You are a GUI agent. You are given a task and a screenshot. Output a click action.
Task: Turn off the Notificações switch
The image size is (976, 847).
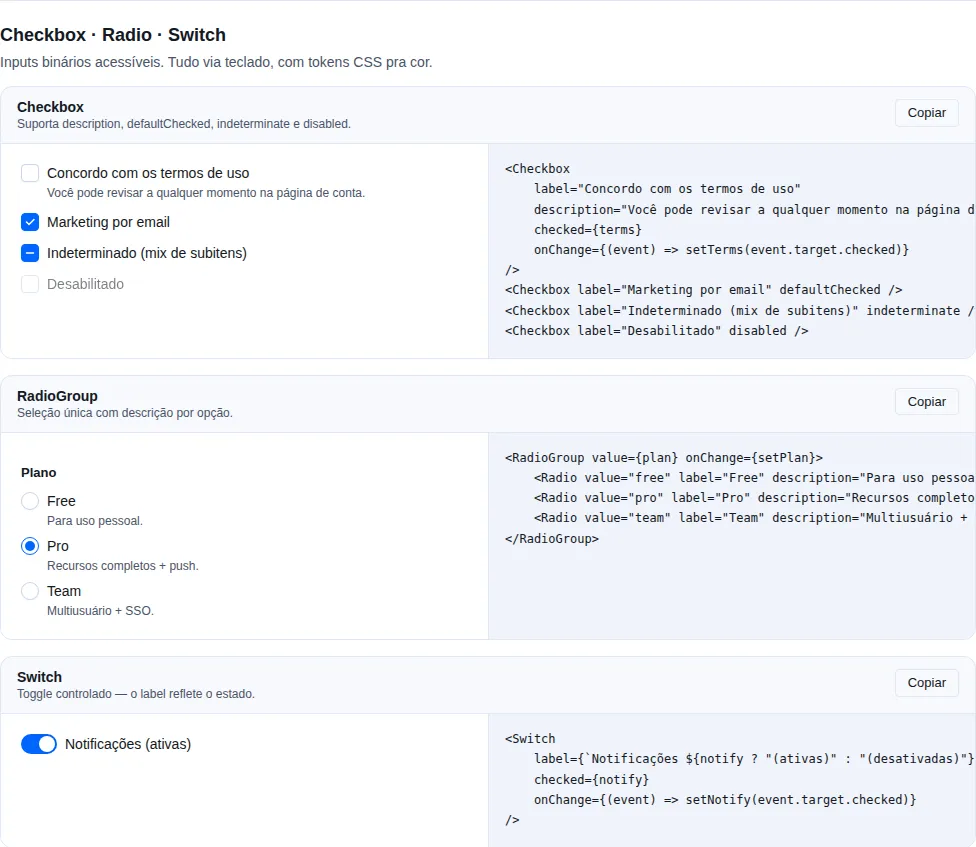(39, 744)
